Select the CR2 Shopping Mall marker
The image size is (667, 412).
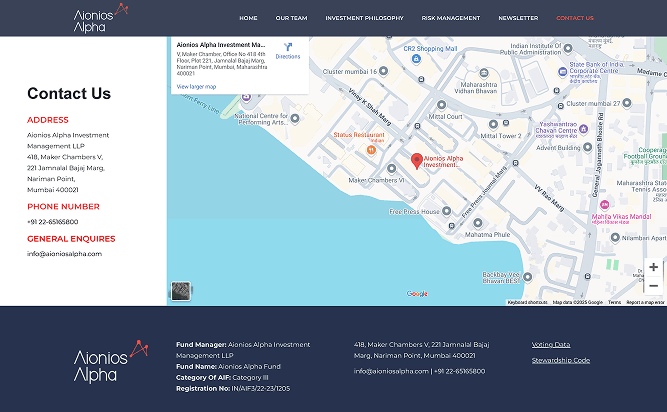click(x=416, y=59)
